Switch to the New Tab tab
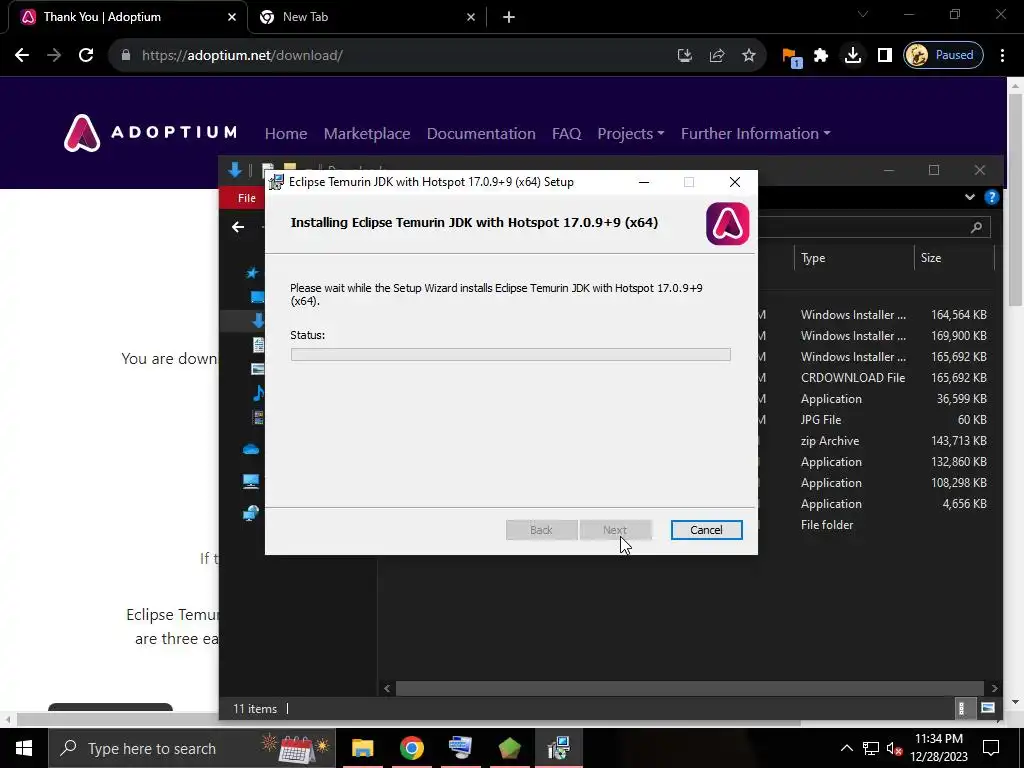The width and height of the screenshot is (1024, 768). pos(368,17)
